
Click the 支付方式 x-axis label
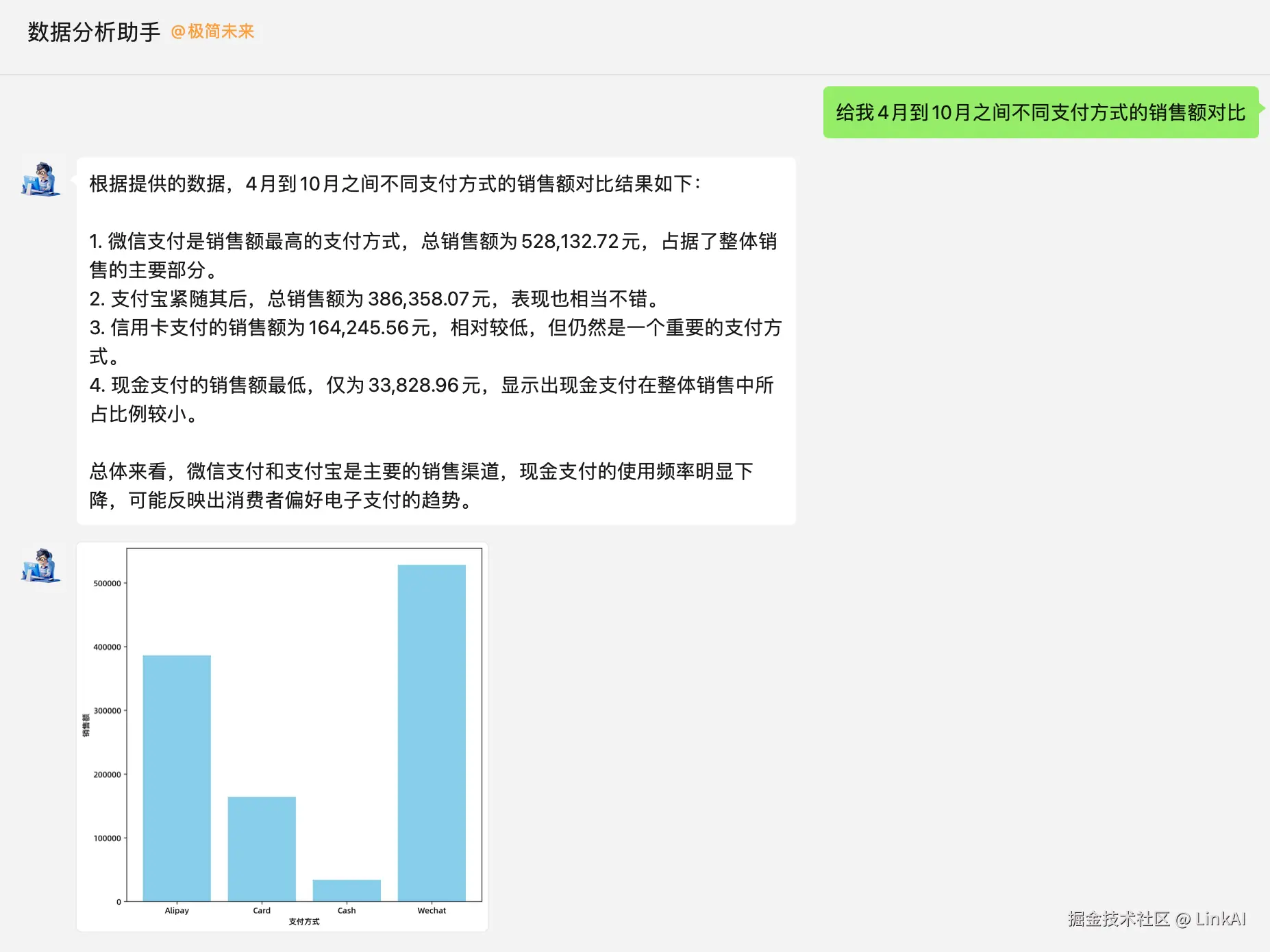coord(303,922)
